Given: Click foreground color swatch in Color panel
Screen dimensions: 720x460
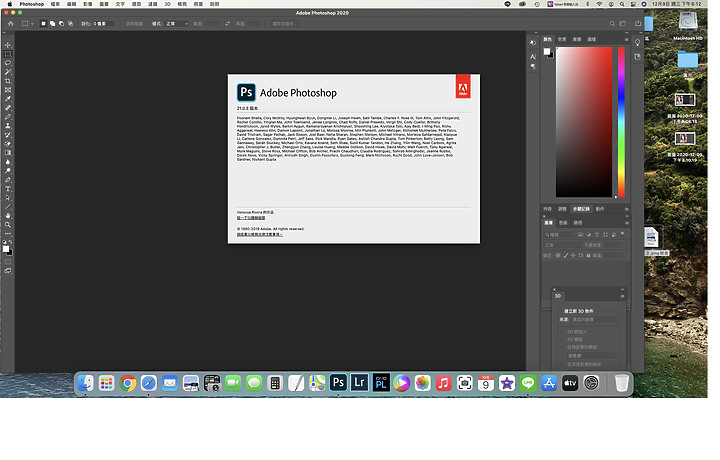Looking at the screenshot, I should (x=547, y=52).
